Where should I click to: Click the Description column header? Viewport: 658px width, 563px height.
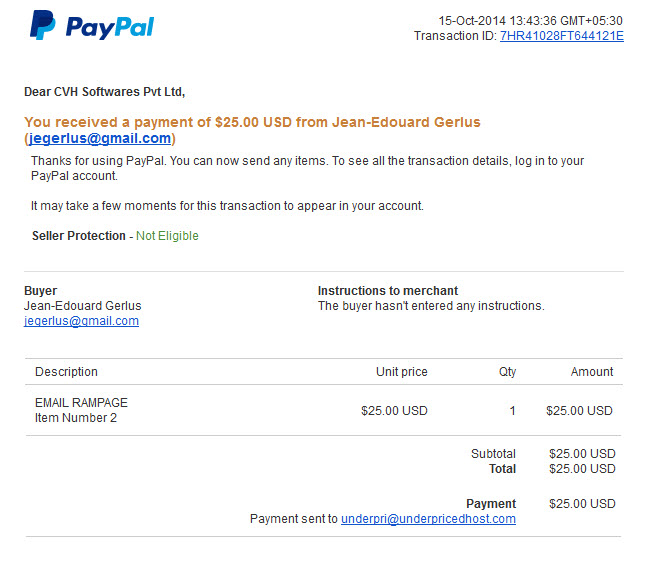click(66, 372)
